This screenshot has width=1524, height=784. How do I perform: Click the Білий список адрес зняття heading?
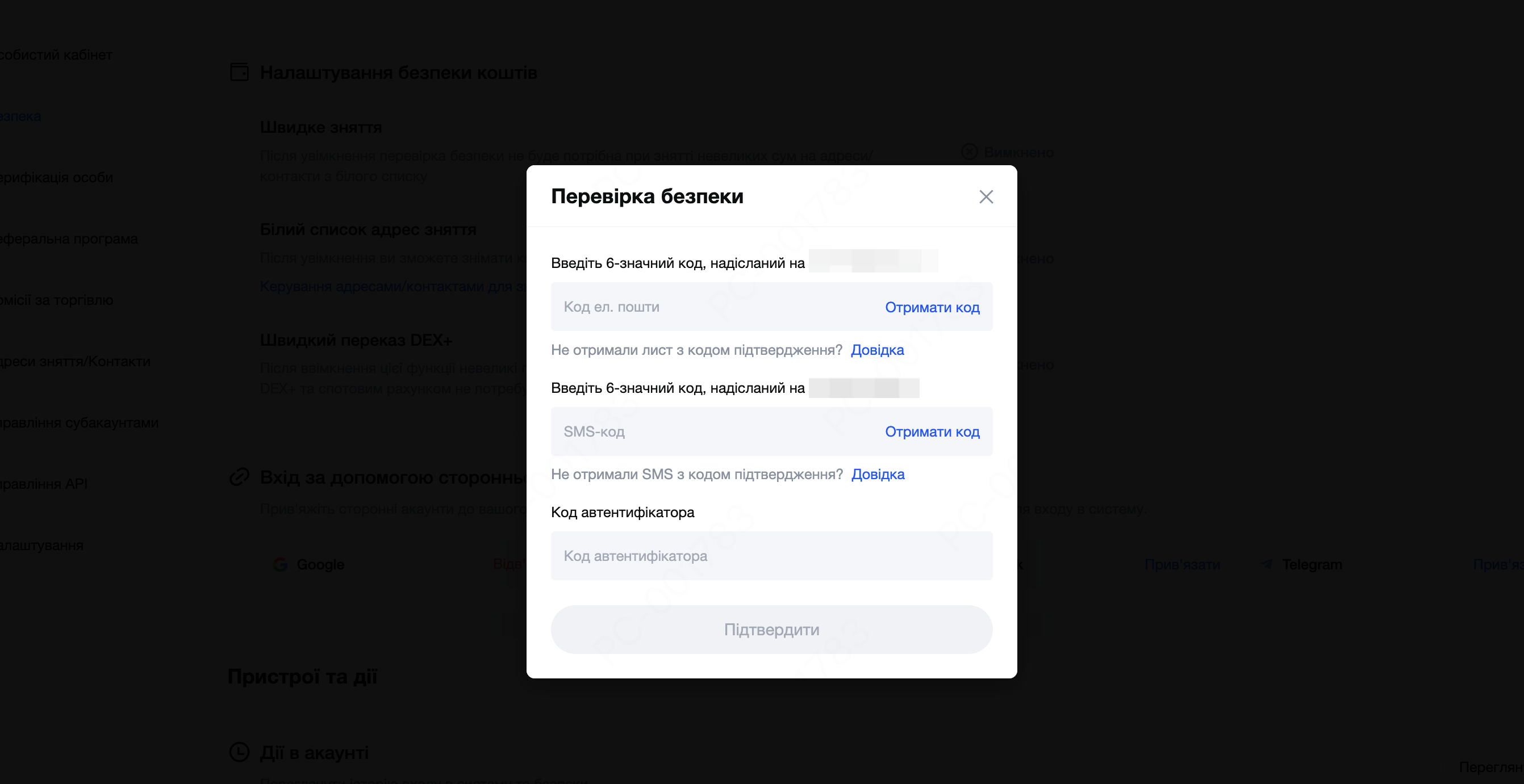[x=368, y=229]
